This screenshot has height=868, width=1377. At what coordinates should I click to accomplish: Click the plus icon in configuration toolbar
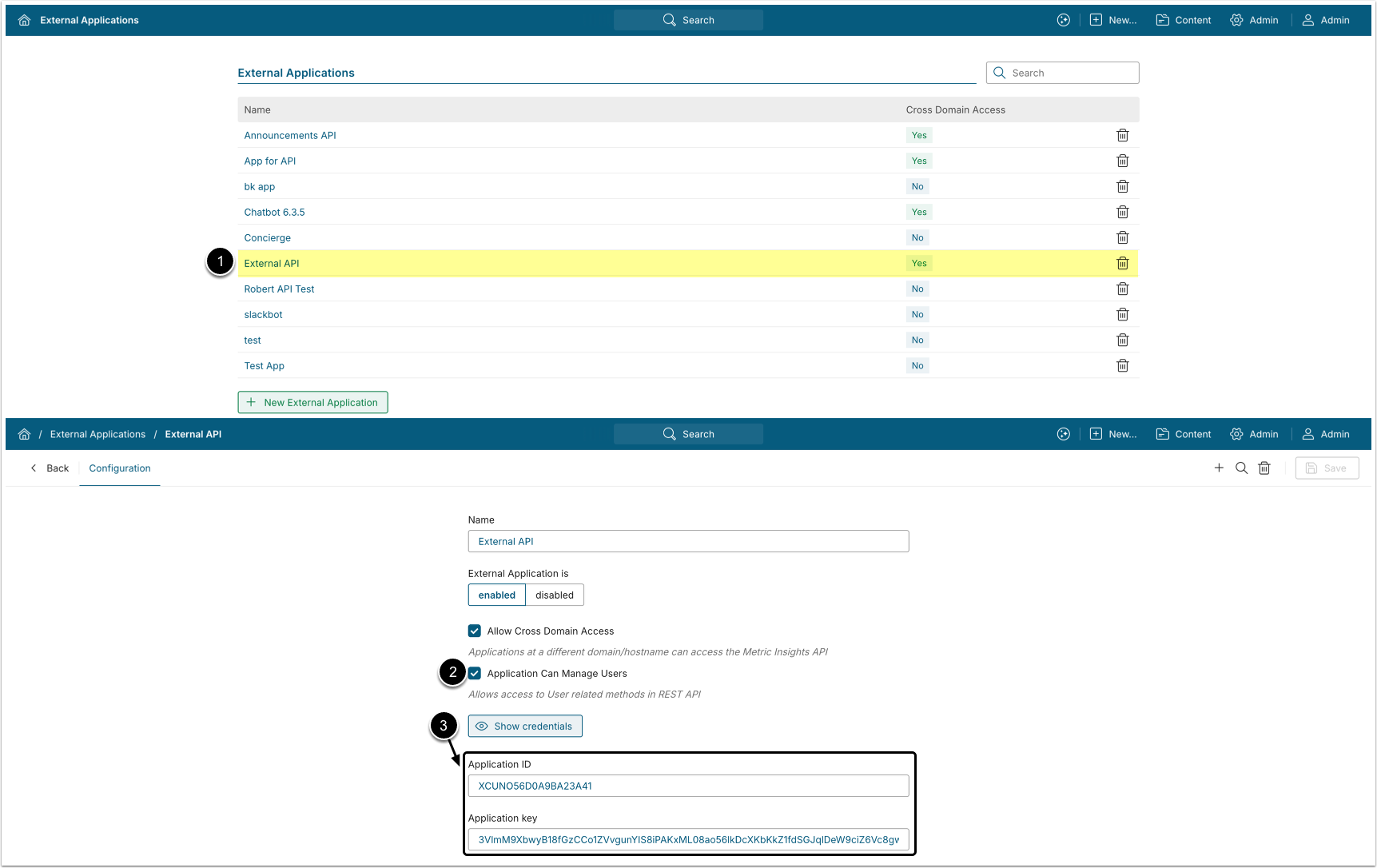click(1219, 468)
